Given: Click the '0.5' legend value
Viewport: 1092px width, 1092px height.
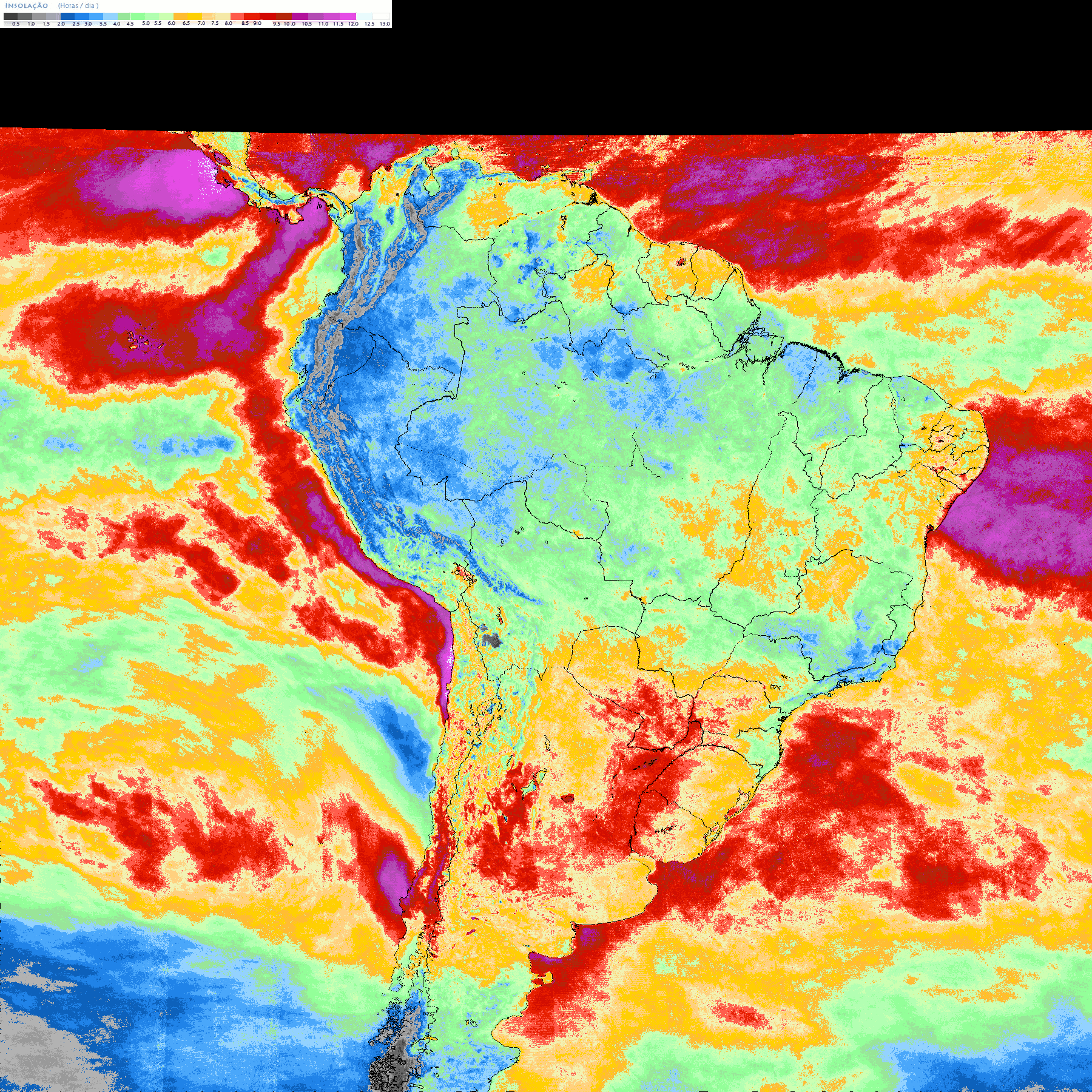Looking at the screenshot, I should point(16,24).
